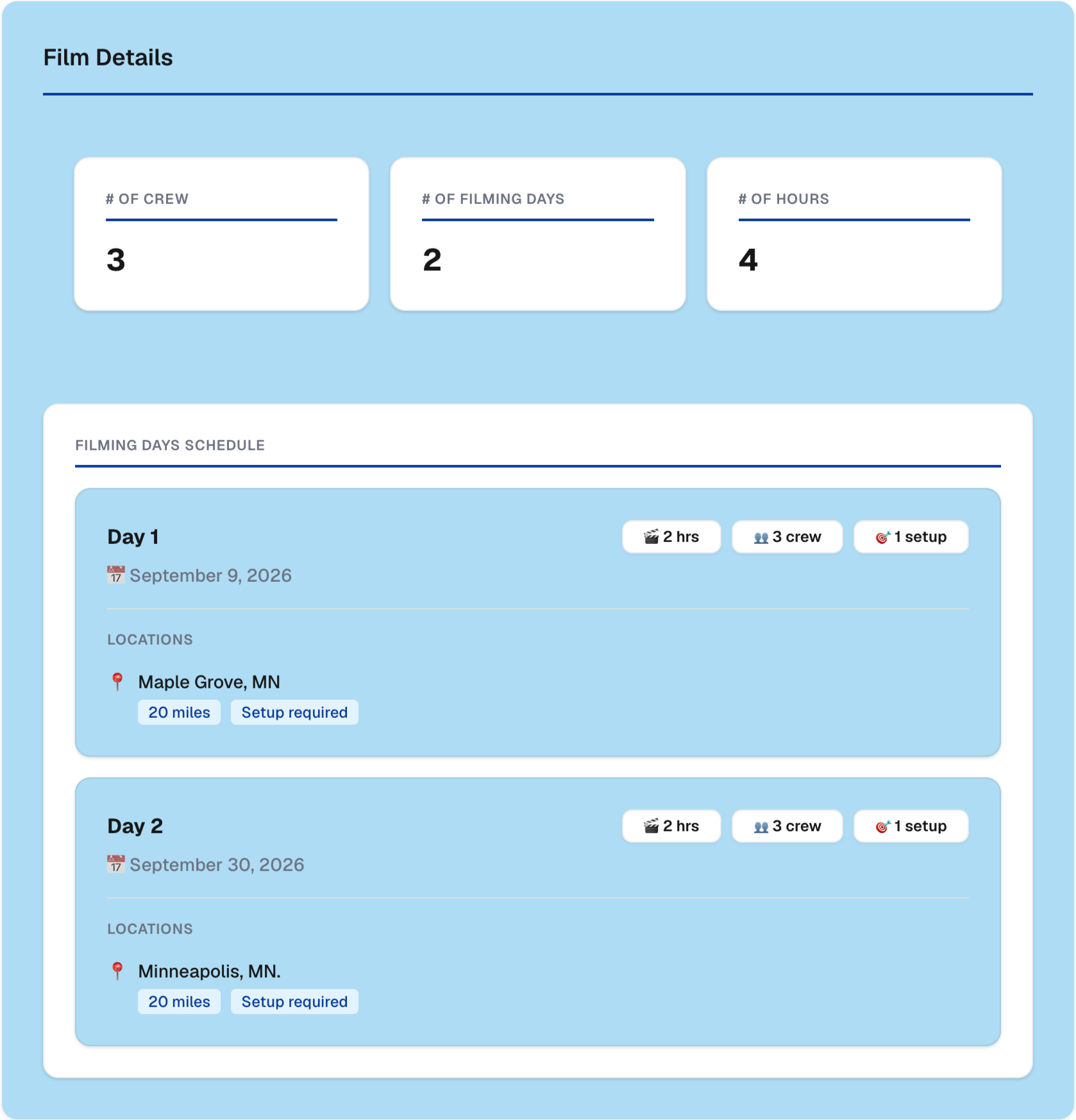Click the clapperboard icon in Day 1's hours badge

click(651, 537)
